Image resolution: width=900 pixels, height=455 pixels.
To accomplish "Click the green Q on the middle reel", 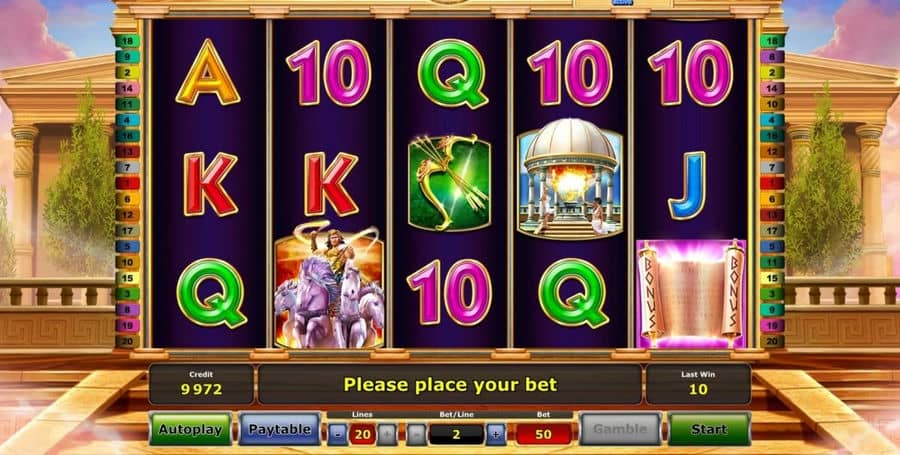I will [x=452, y=73].
